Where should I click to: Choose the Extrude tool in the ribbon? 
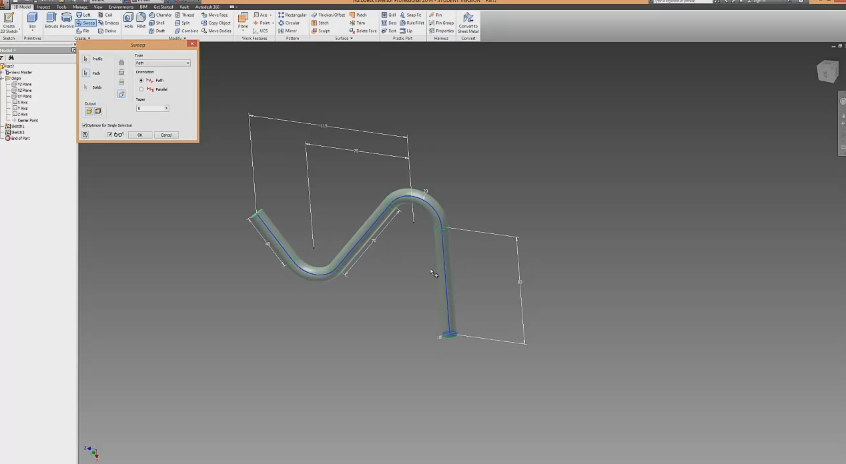tap(51, 21)
